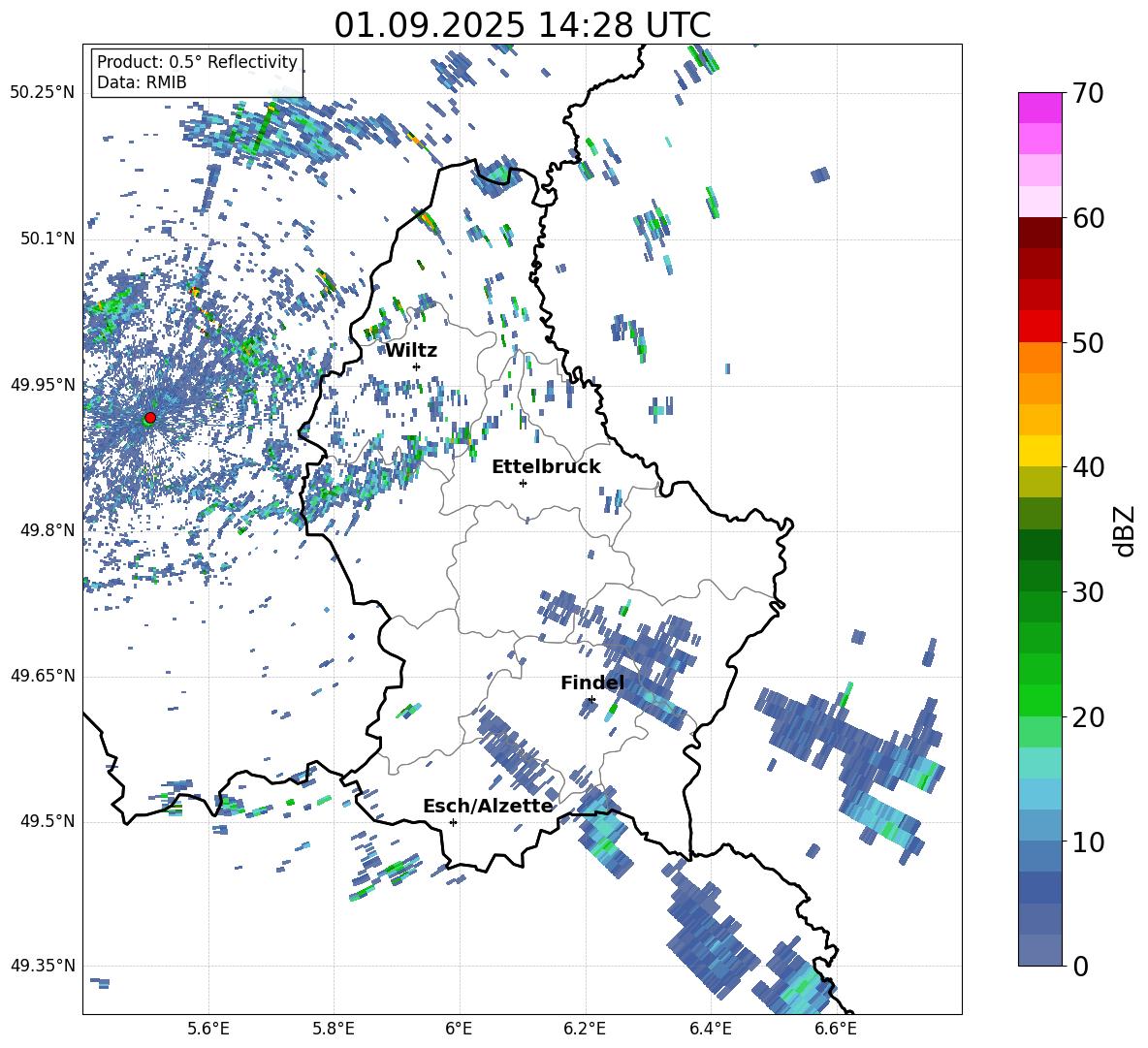1148x1048 pixels.
Task: Click the dBZ colorbar axis label
Action: [x=1125, y=530]
